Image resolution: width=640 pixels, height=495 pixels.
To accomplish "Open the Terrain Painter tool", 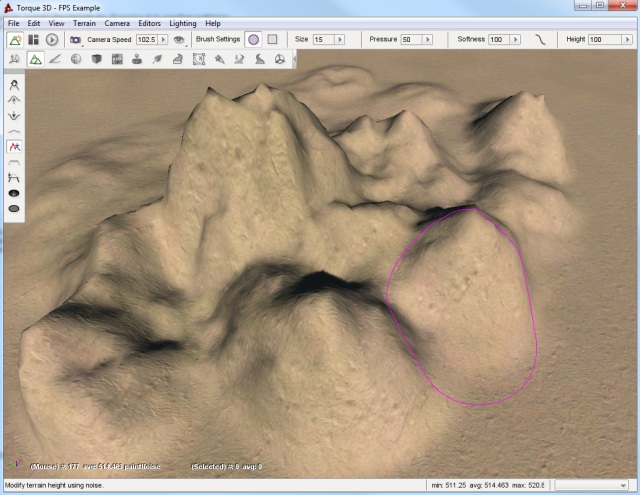I will pyautogui.click(x=55, y=59).
